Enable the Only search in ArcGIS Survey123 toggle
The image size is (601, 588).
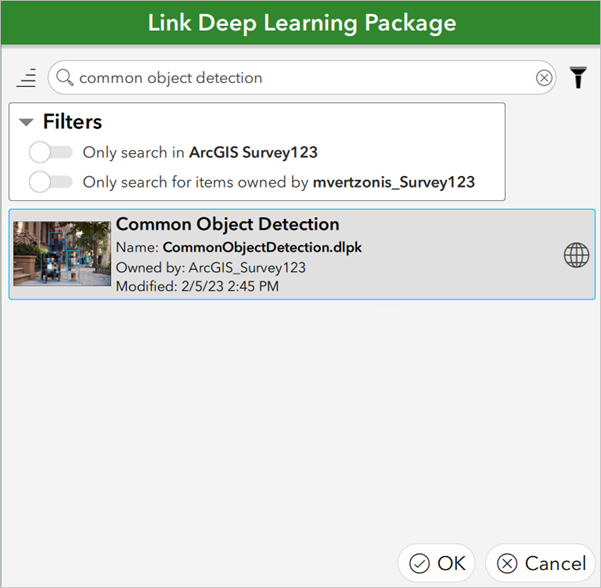(x=51, y=153)
